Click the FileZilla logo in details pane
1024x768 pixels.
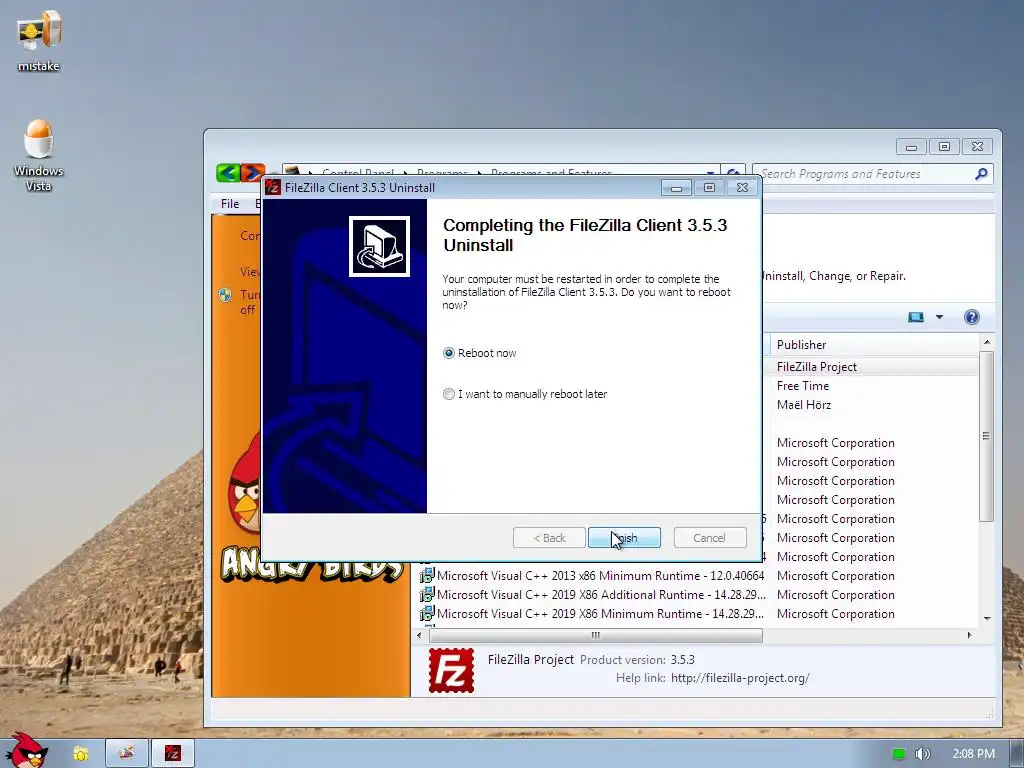tap(451, 670)
